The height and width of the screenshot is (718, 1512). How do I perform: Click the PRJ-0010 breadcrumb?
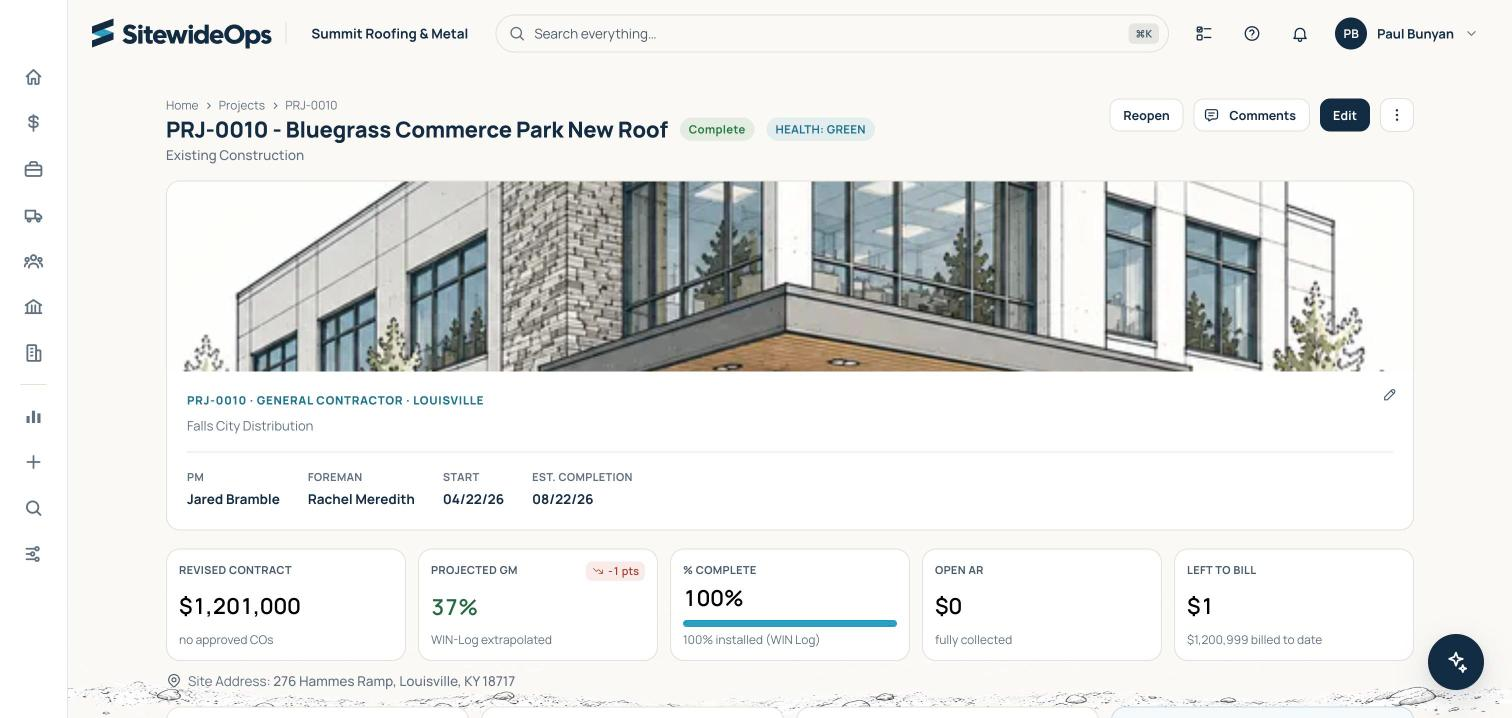pos(311,105)
